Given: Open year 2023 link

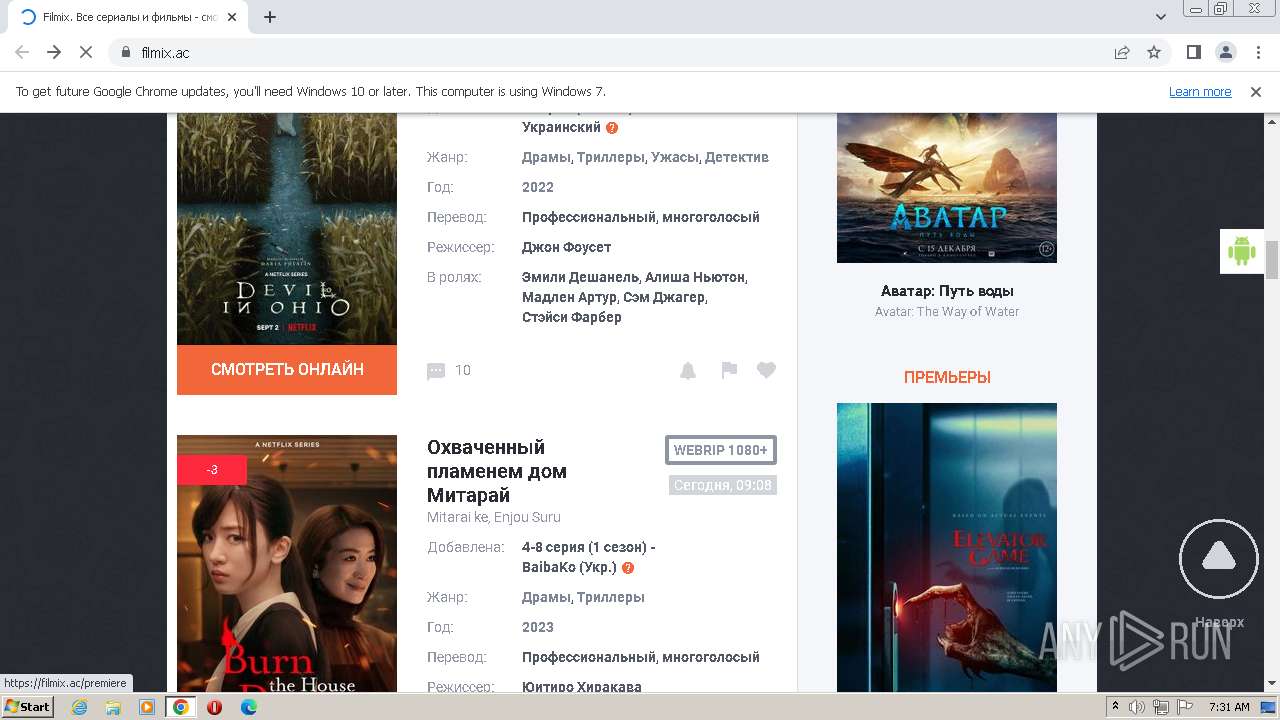Looking at the screenshot, I should click(538, 627).
